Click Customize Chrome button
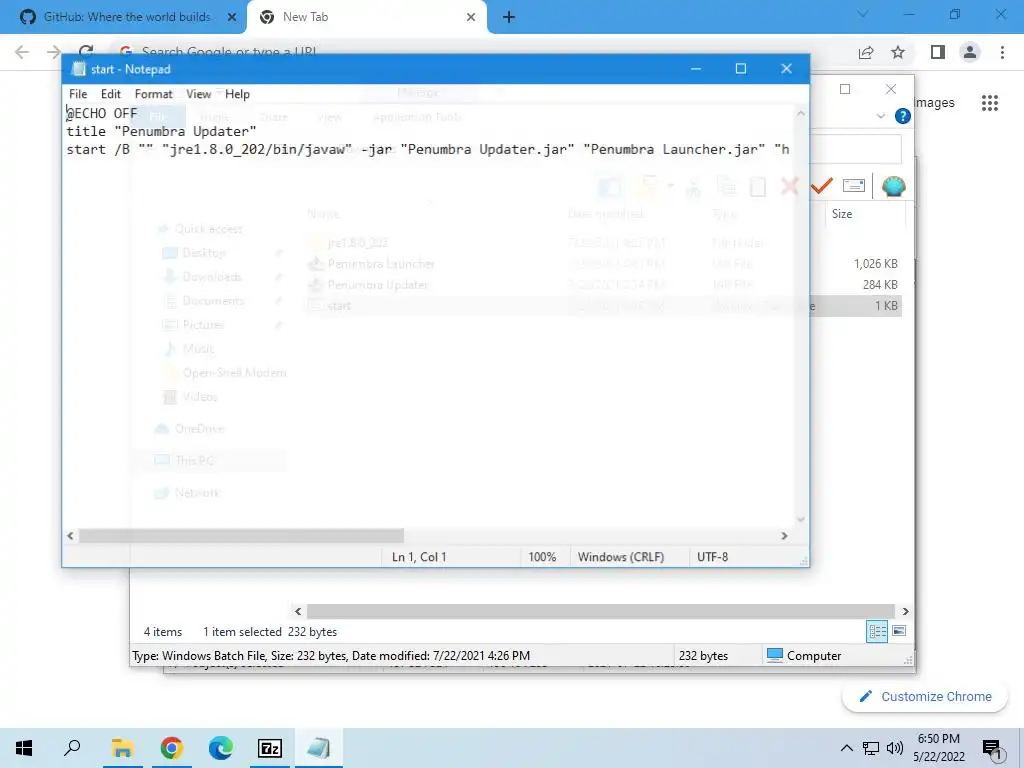The image size is (1024, 768). click(x=925, y=697)
